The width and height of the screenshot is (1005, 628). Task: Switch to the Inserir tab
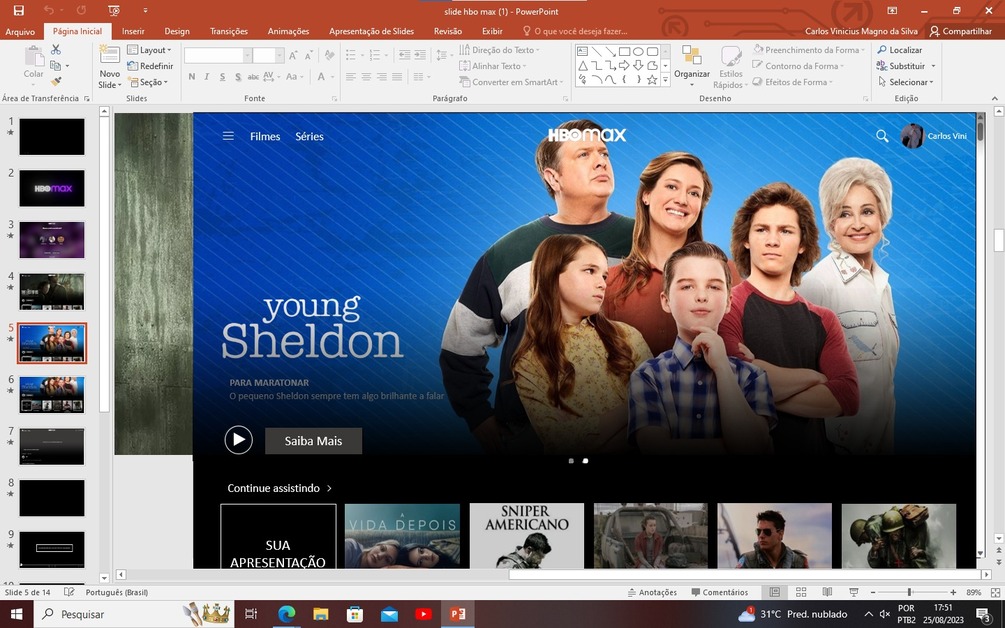coord(133,31)
